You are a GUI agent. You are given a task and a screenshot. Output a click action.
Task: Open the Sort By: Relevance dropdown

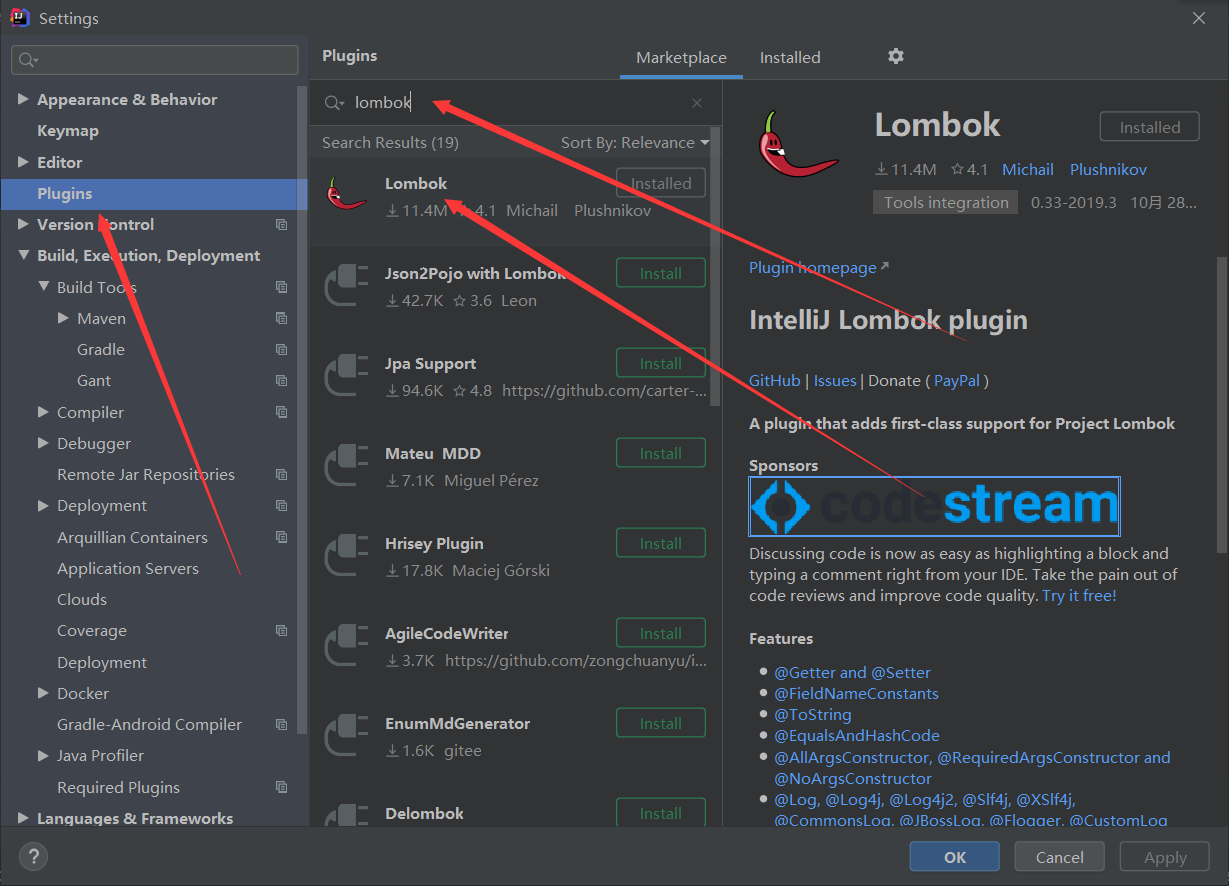tap(635, 143)
